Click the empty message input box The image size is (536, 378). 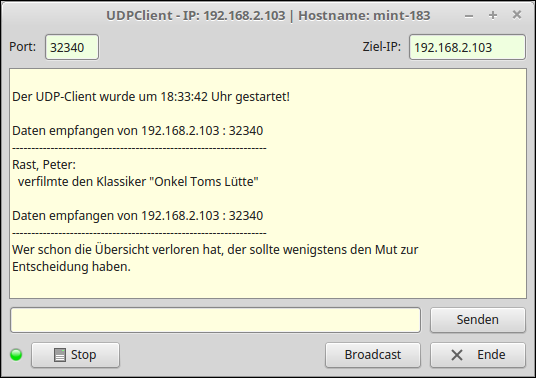pos(215,320)
